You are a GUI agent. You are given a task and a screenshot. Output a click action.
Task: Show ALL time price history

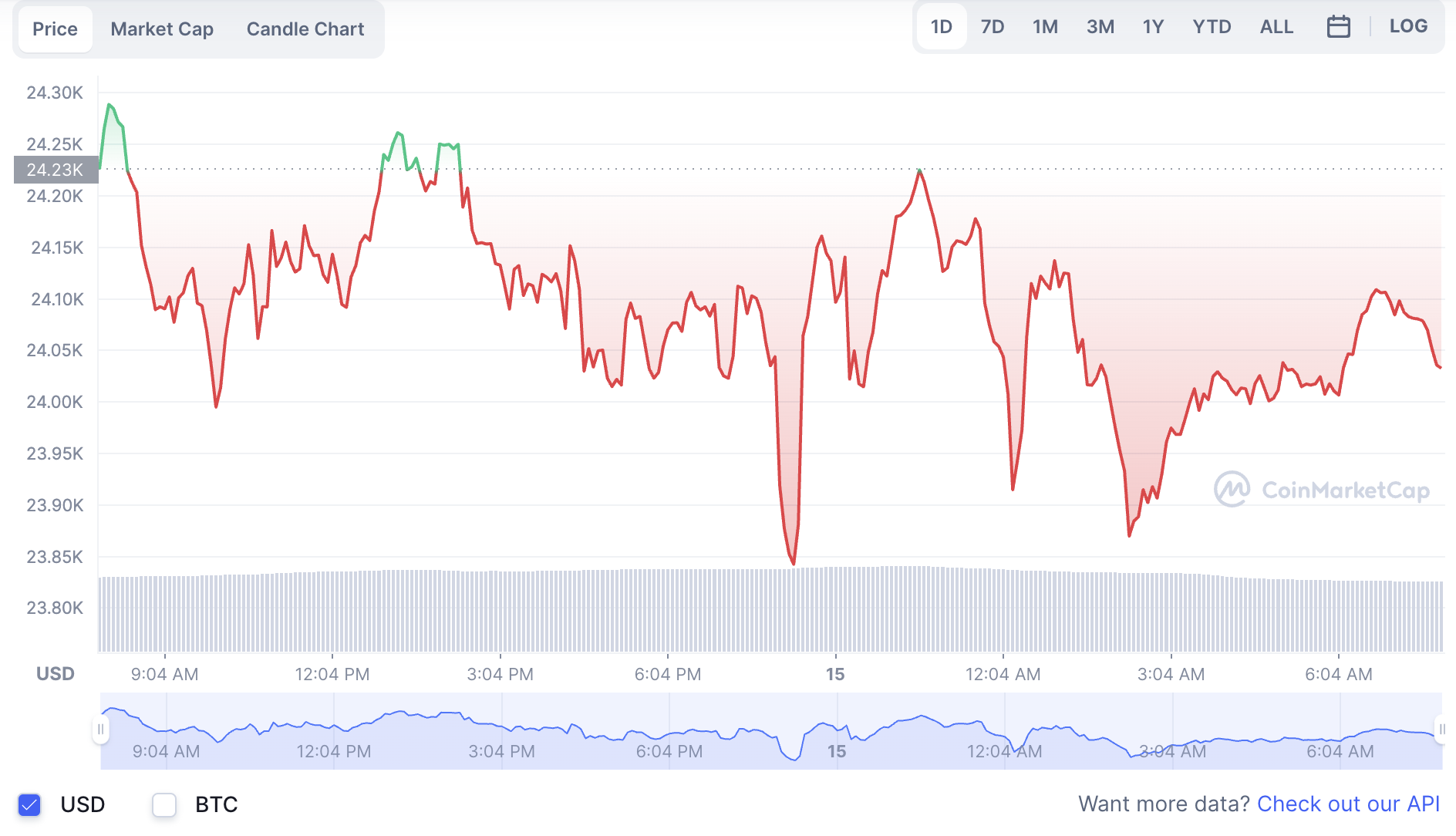point(1276,27)
